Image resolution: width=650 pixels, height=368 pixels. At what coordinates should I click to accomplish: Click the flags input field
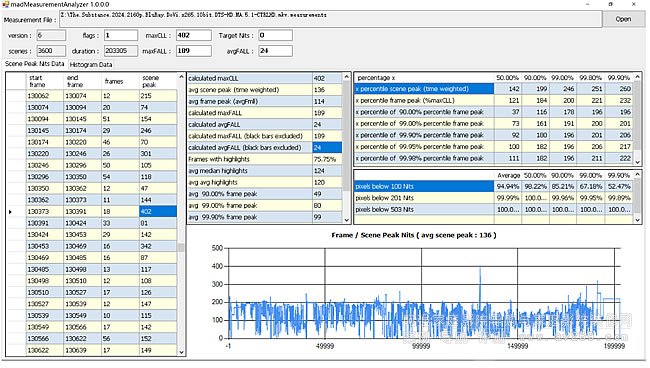(121, 35)
